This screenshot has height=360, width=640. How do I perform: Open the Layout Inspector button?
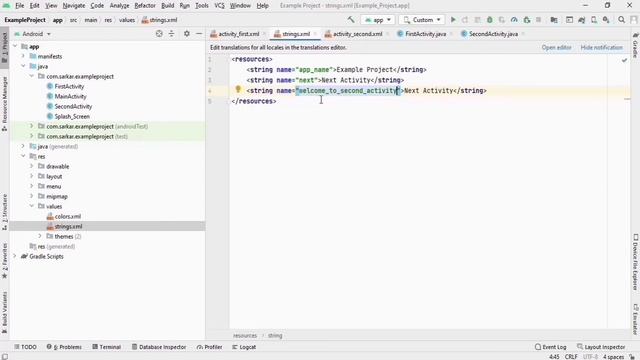tap(601, 347)
